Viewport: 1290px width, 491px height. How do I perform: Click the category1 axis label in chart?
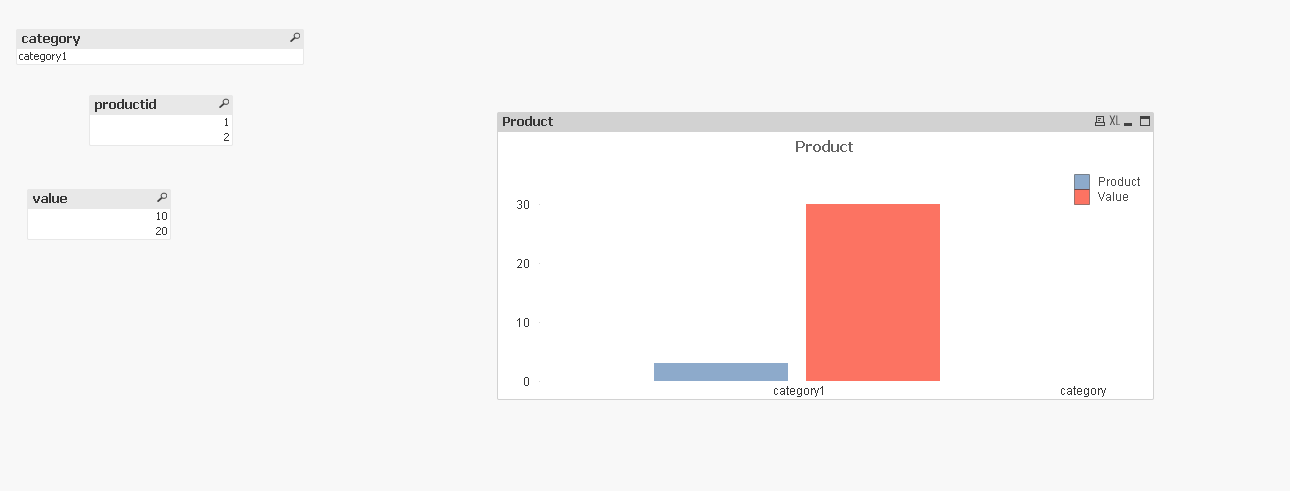(x=798, y=391)
